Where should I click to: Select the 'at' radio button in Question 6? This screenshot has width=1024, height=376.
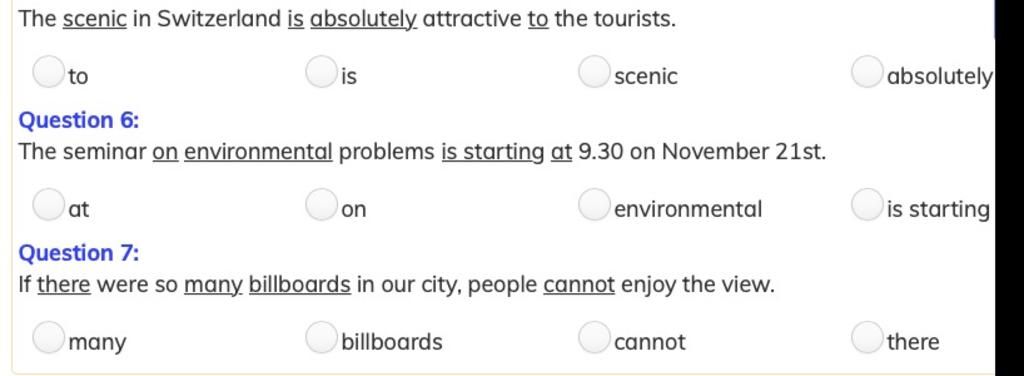coord(48,205)
